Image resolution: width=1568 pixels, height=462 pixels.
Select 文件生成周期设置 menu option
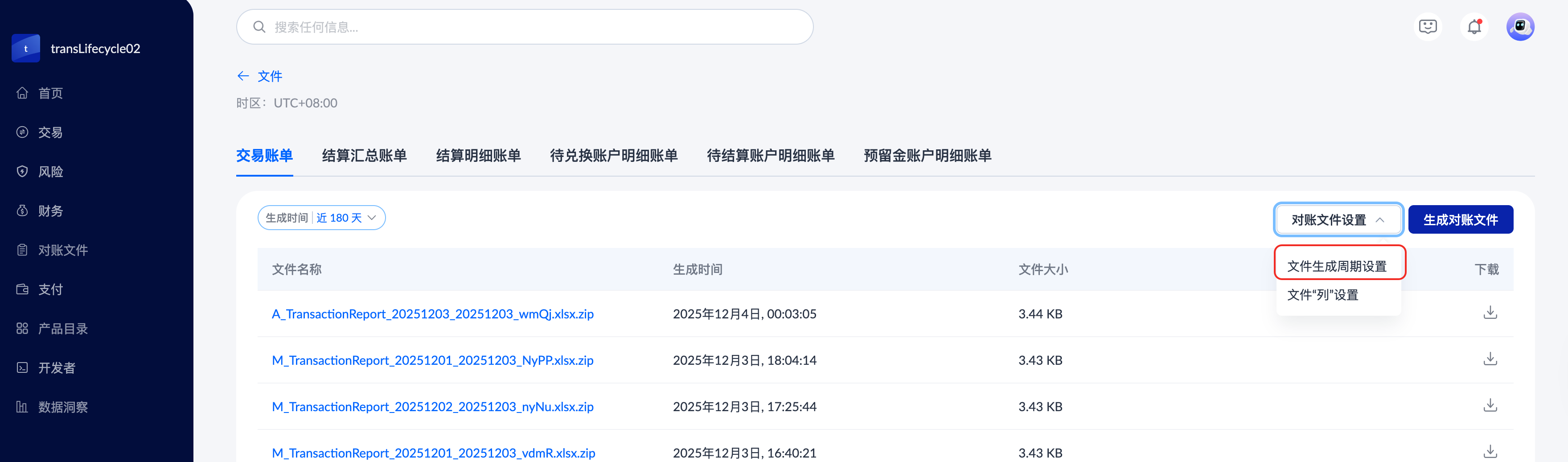1337,266
